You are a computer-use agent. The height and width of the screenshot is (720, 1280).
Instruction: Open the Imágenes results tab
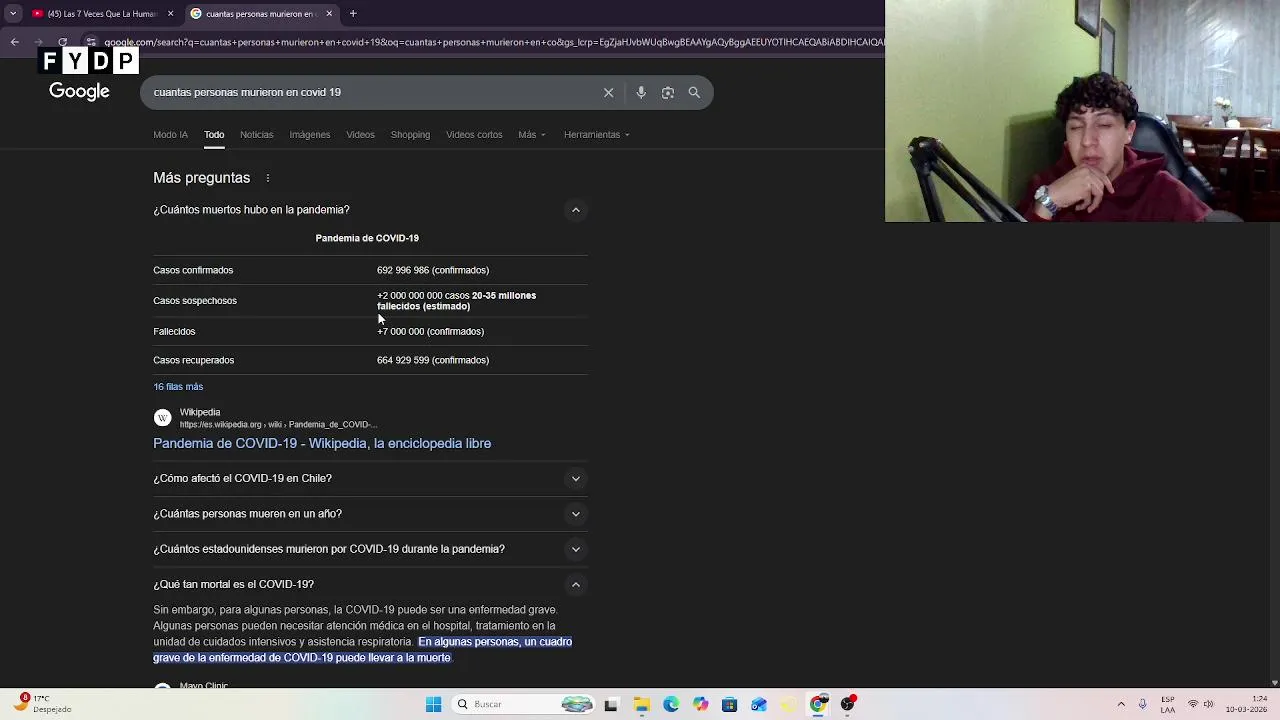click(x=309, y=134)
